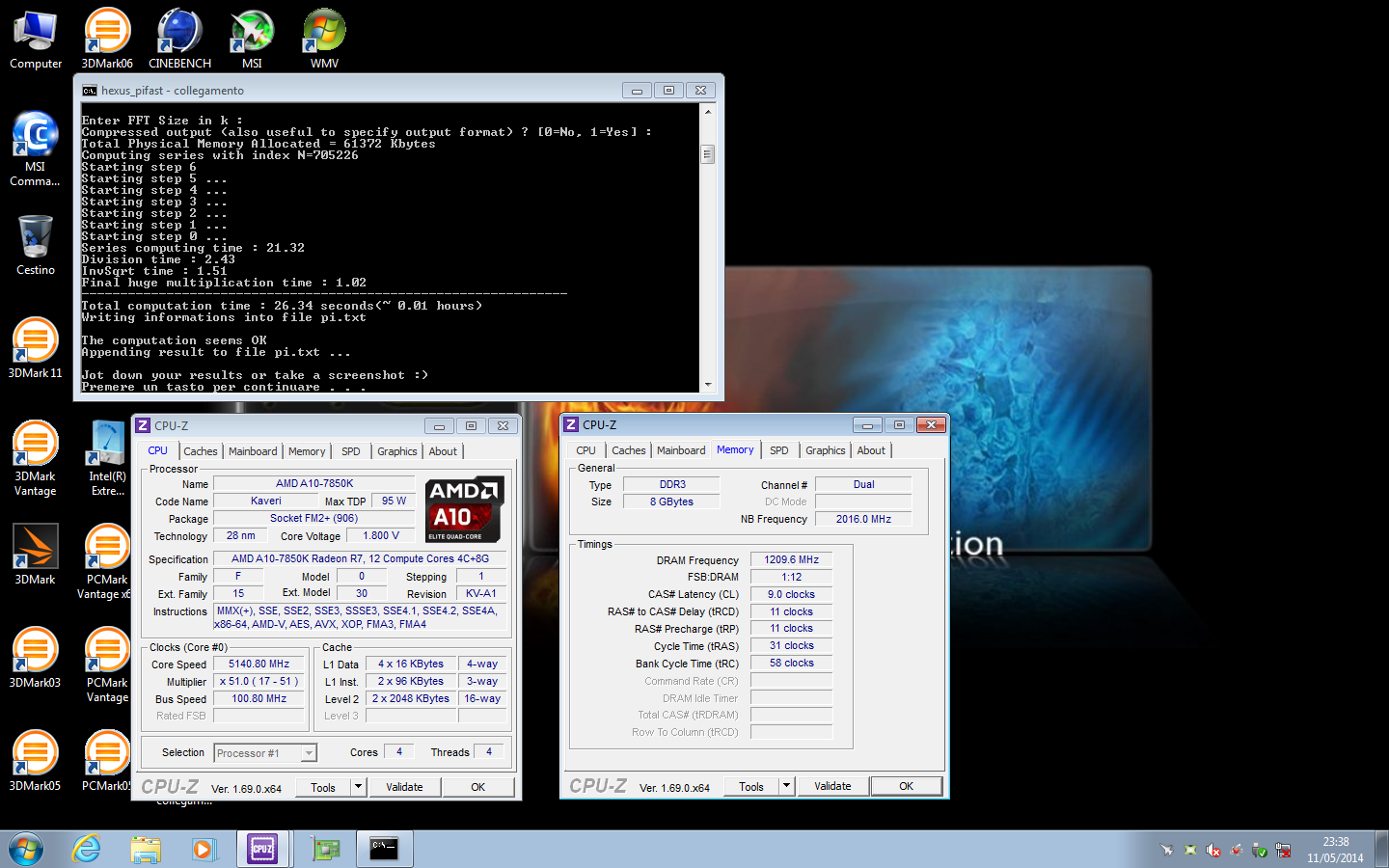The image size is (1389, 868).
Task: Open the 3DMark06 desktop shortcut
Action: tap(107, 40)
